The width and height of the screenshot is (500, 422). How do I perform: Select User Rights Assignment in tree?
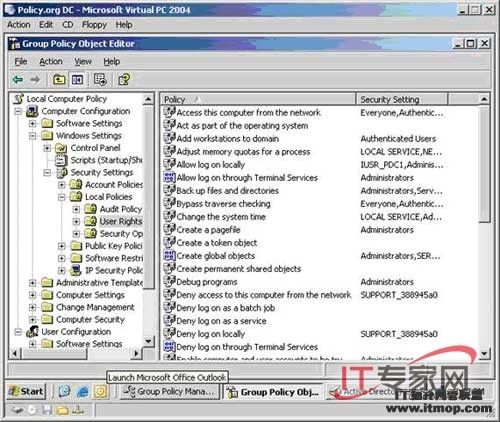tap(121, 221)
